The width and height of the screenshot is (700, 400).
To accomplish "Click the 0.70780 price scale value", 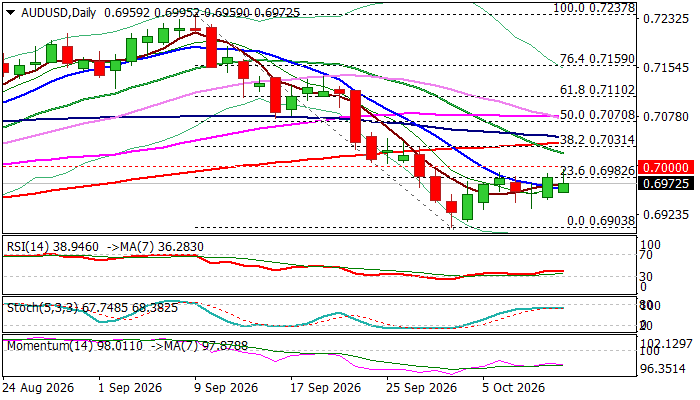I will pyautogui.click(x=666, y=117).
